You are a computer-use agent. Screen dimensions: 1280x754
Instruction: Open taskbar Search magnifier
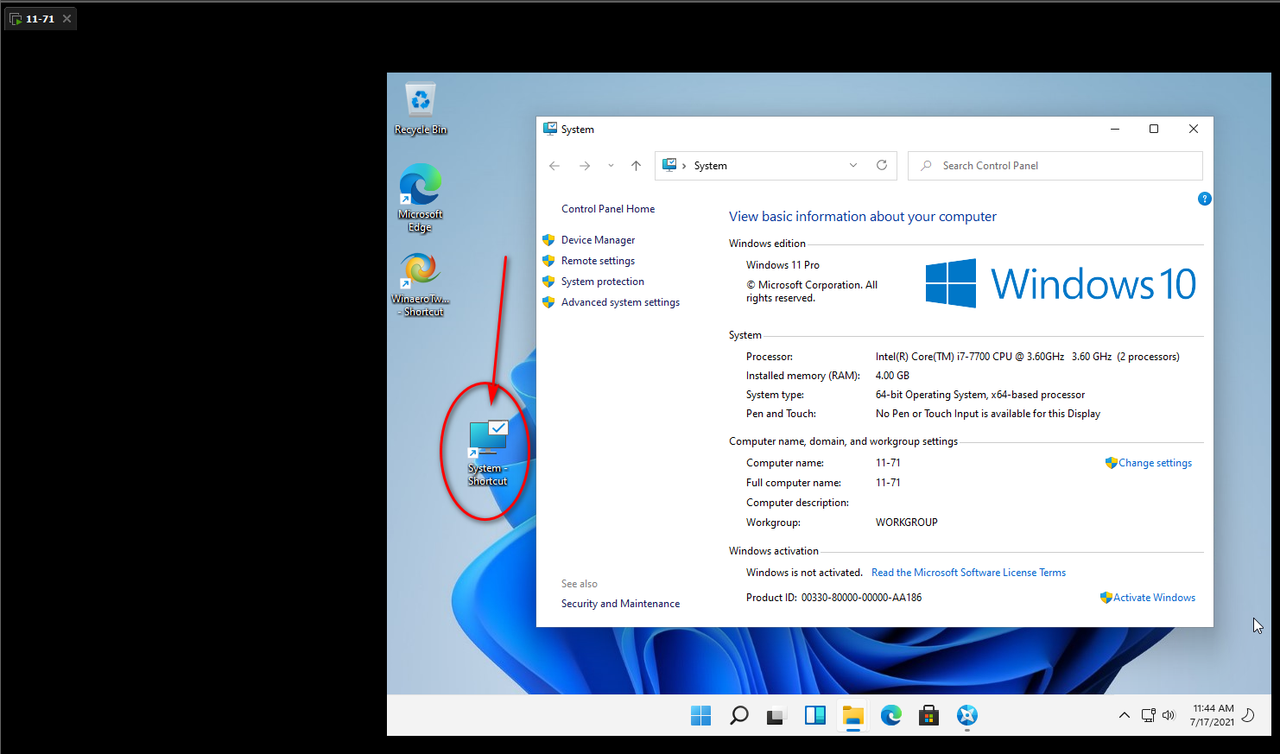pyautogui.click(x=739, y=715)
